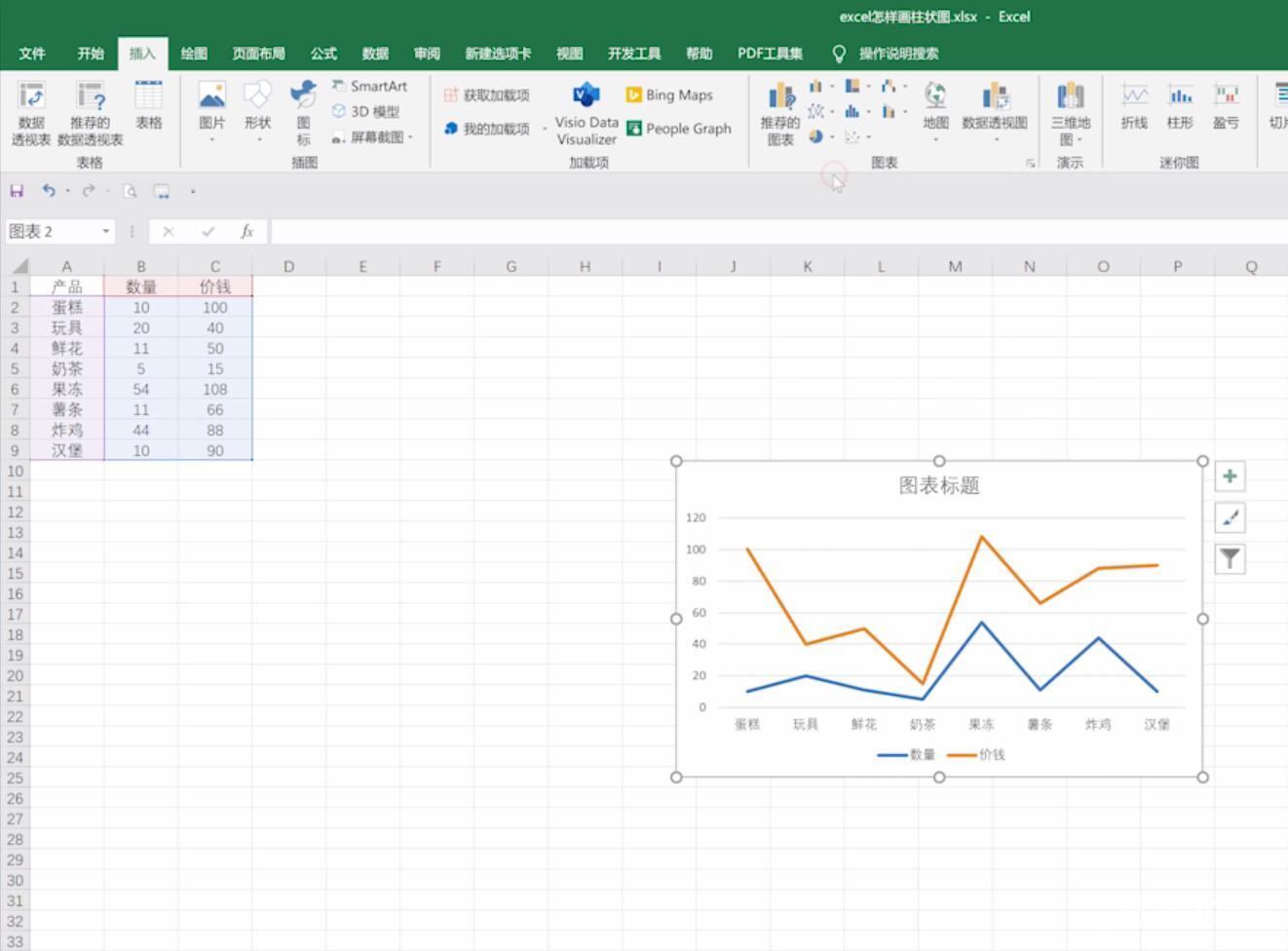This screenshot has height=951, width=1288.
Task: Launch People Graph add-in
Action: point(679,129)
